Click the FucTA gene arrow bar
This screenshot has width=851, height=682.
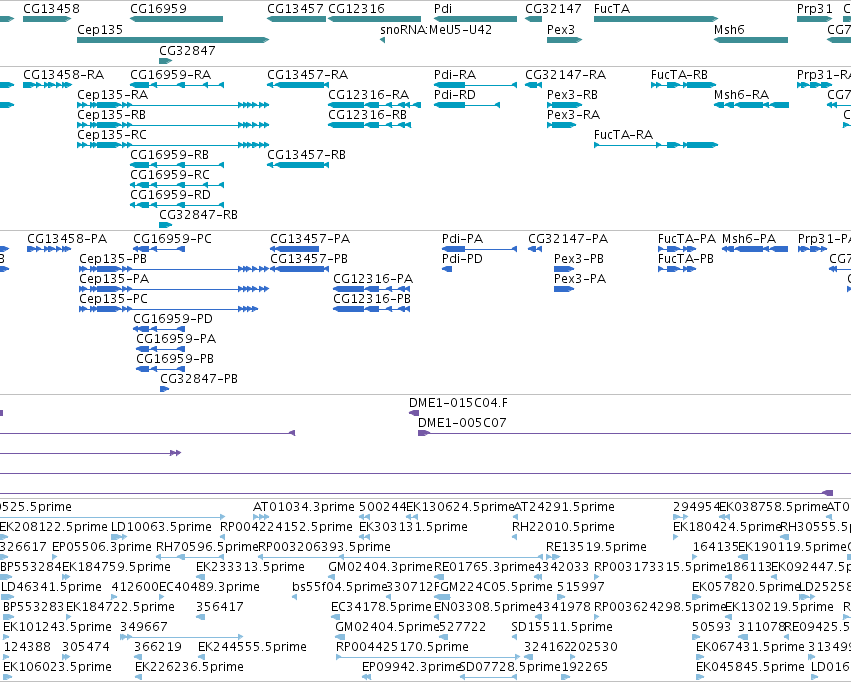tap(656, 19)
